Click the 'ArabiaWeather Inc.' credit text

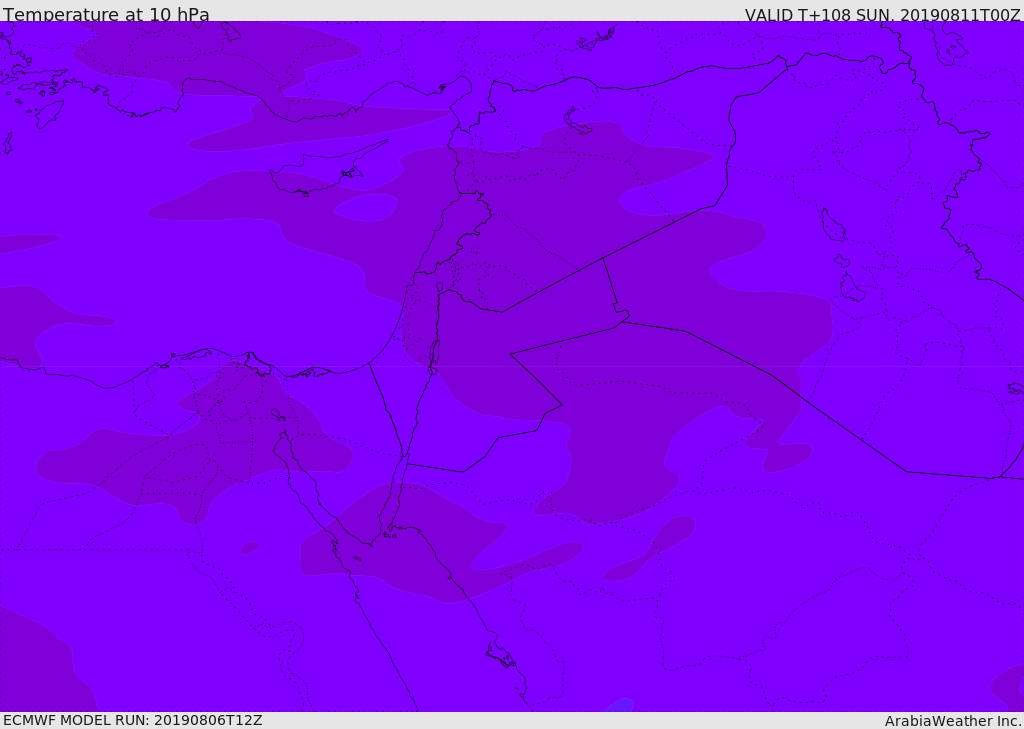tap(953, 721)
